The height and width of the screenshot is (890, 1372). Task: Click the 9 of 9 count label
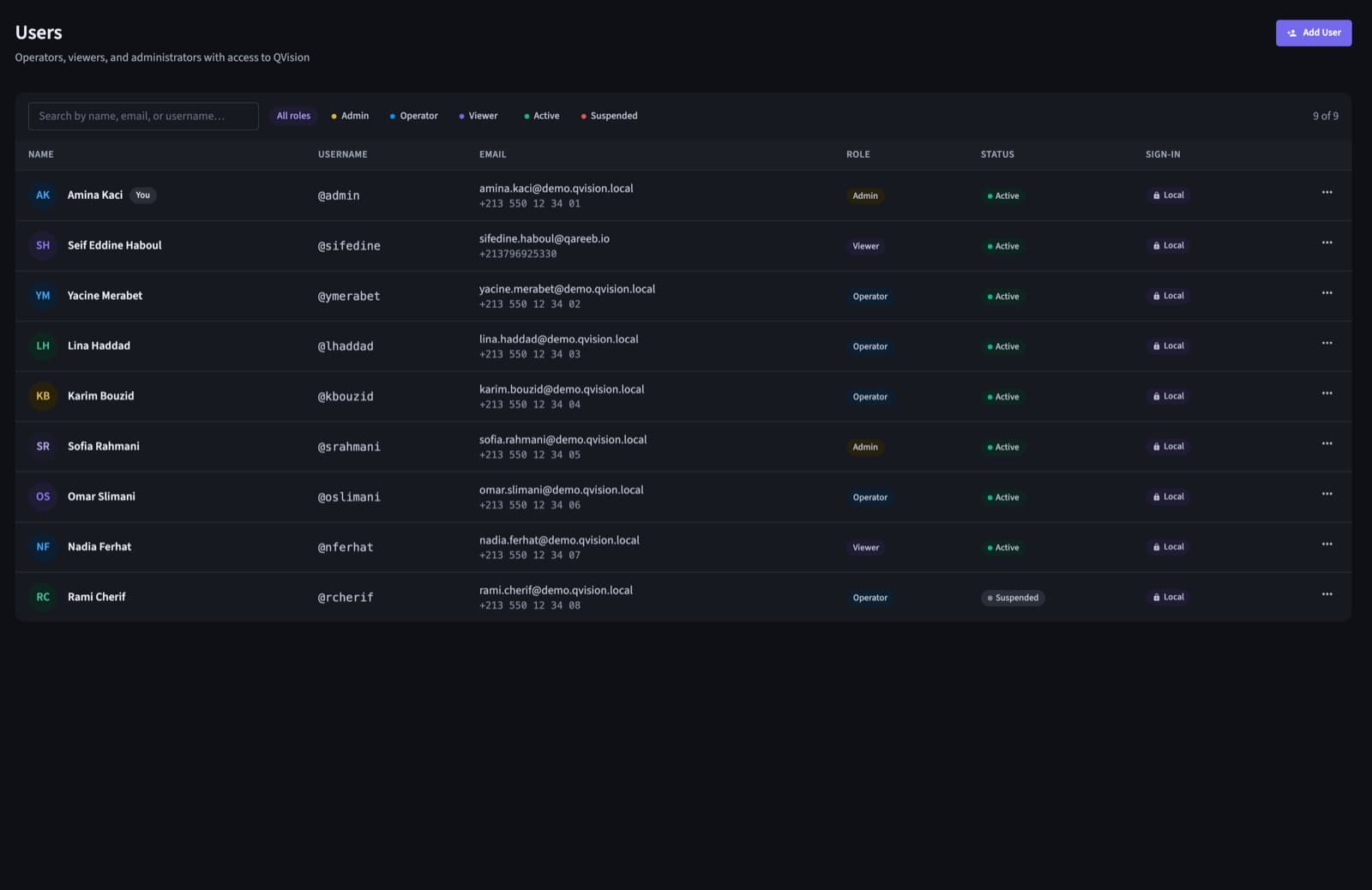click(x=1326, y=116)
